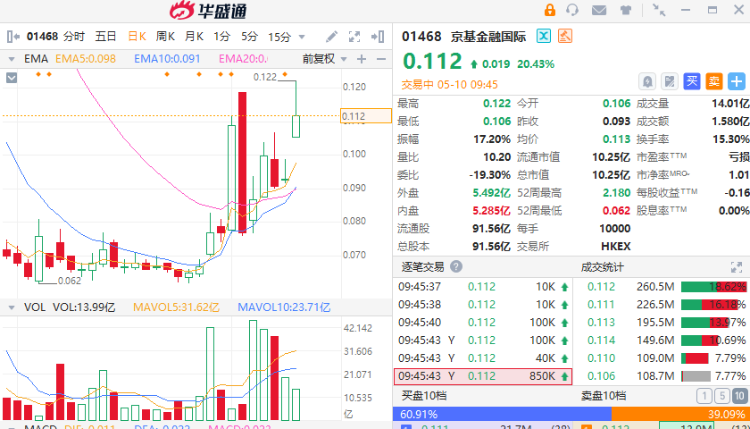The height and width of the screenshot is (429, 750).
Task: Select the highlighted 850K trade row
Action: pos(483,376)
